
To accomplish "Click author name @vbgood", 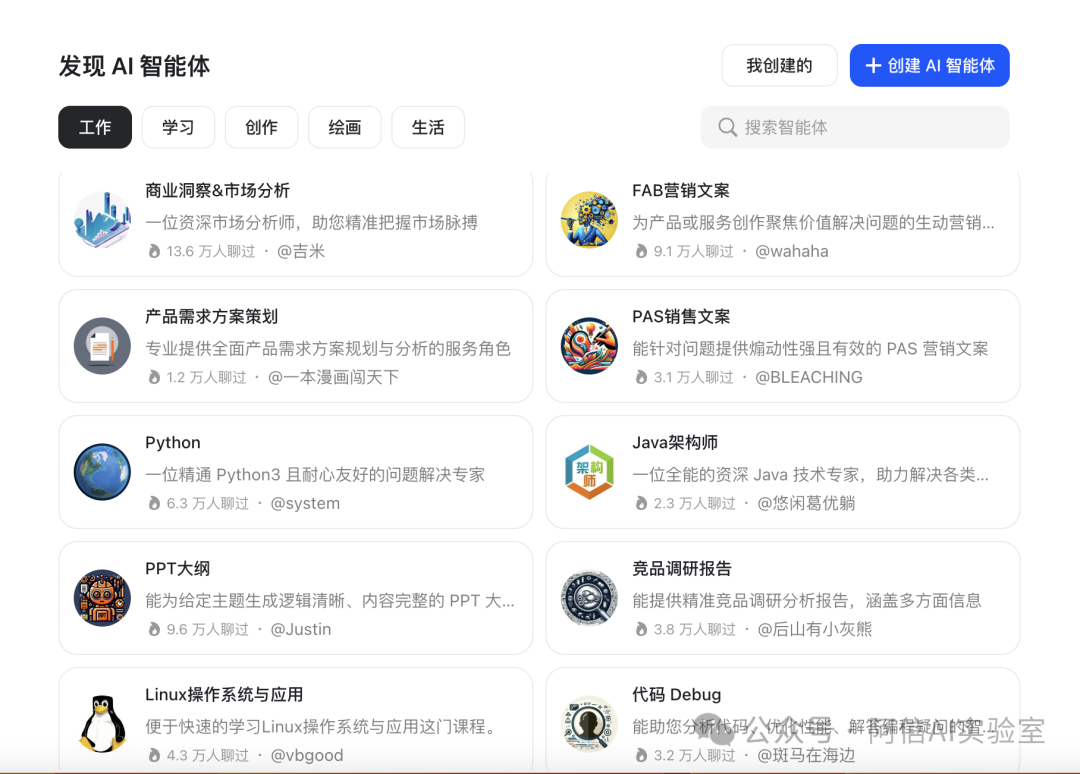I will (x=307, y=755).
